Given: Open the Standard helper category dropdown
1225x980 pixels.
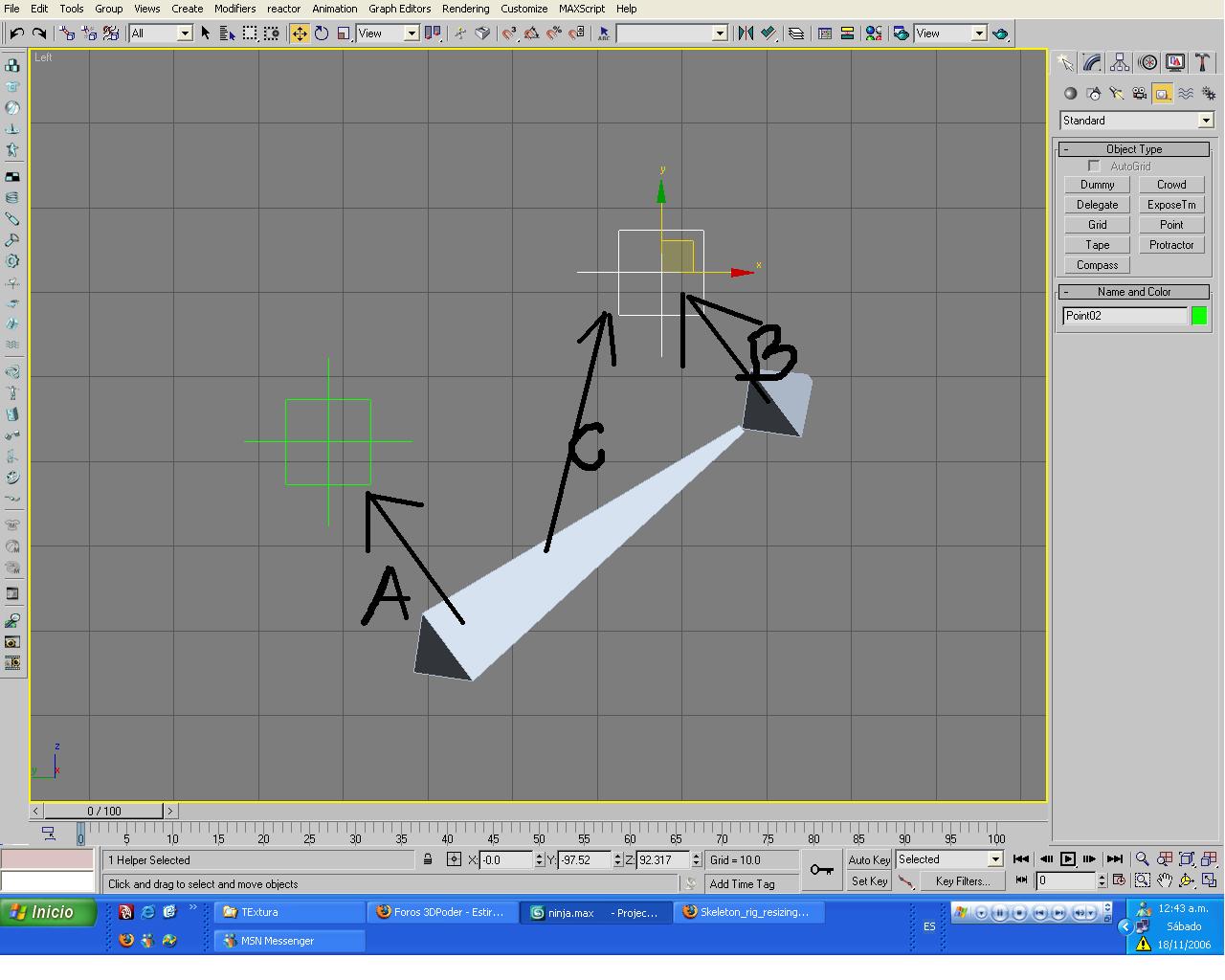Looking at the screenshot, I should click(1137, 121).
